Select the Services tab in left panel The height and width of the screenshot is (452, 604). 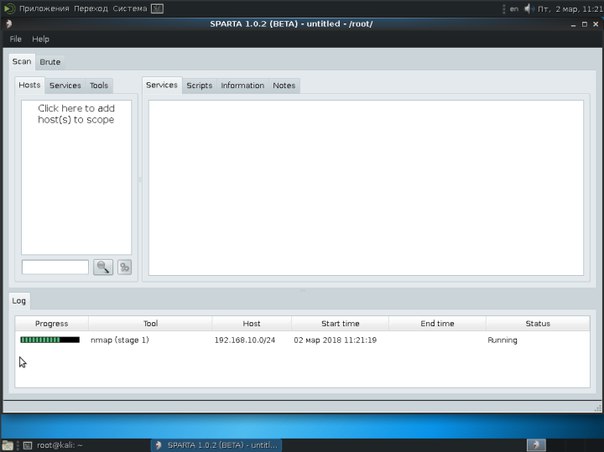coord(65,86)
